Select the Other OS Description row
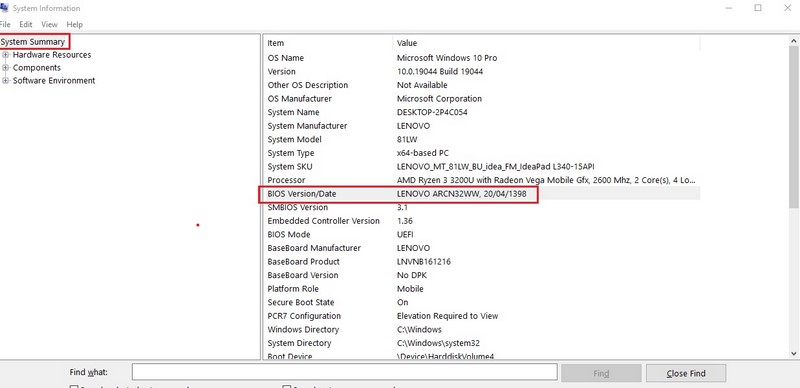The width and height of the screenshot is (800, 388). point(482,85)
